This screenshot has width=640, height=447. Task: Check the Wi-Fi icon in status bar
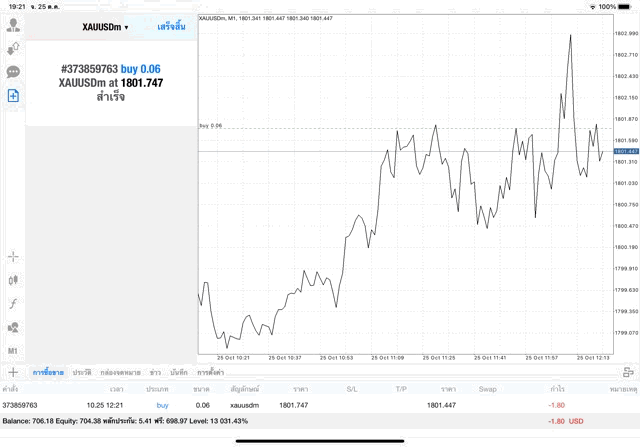593,7
